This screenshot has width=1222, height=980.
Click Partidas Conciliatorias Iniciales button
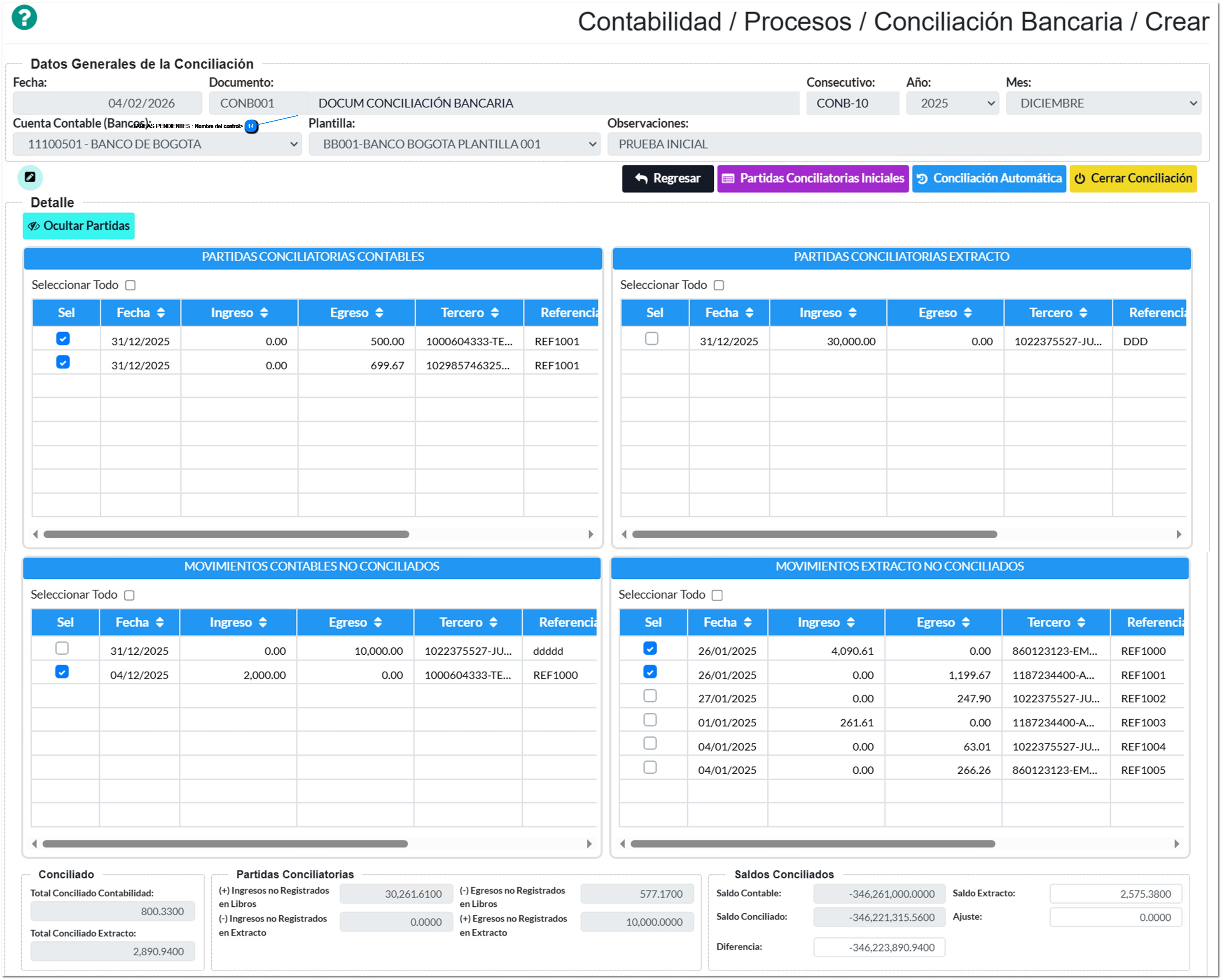813,179
